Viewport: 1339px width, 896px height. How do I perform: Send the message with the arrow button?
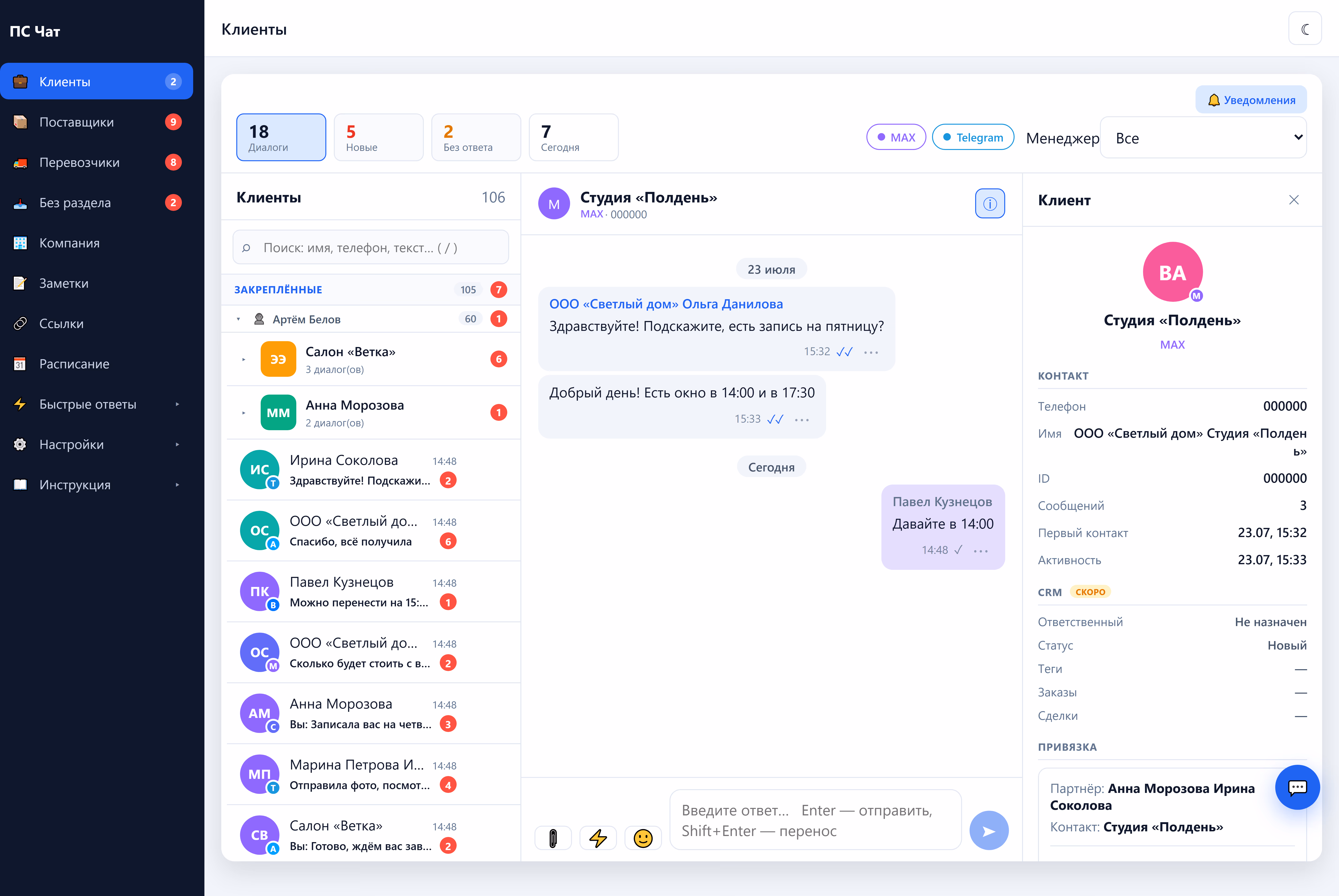tap(989, 831)
